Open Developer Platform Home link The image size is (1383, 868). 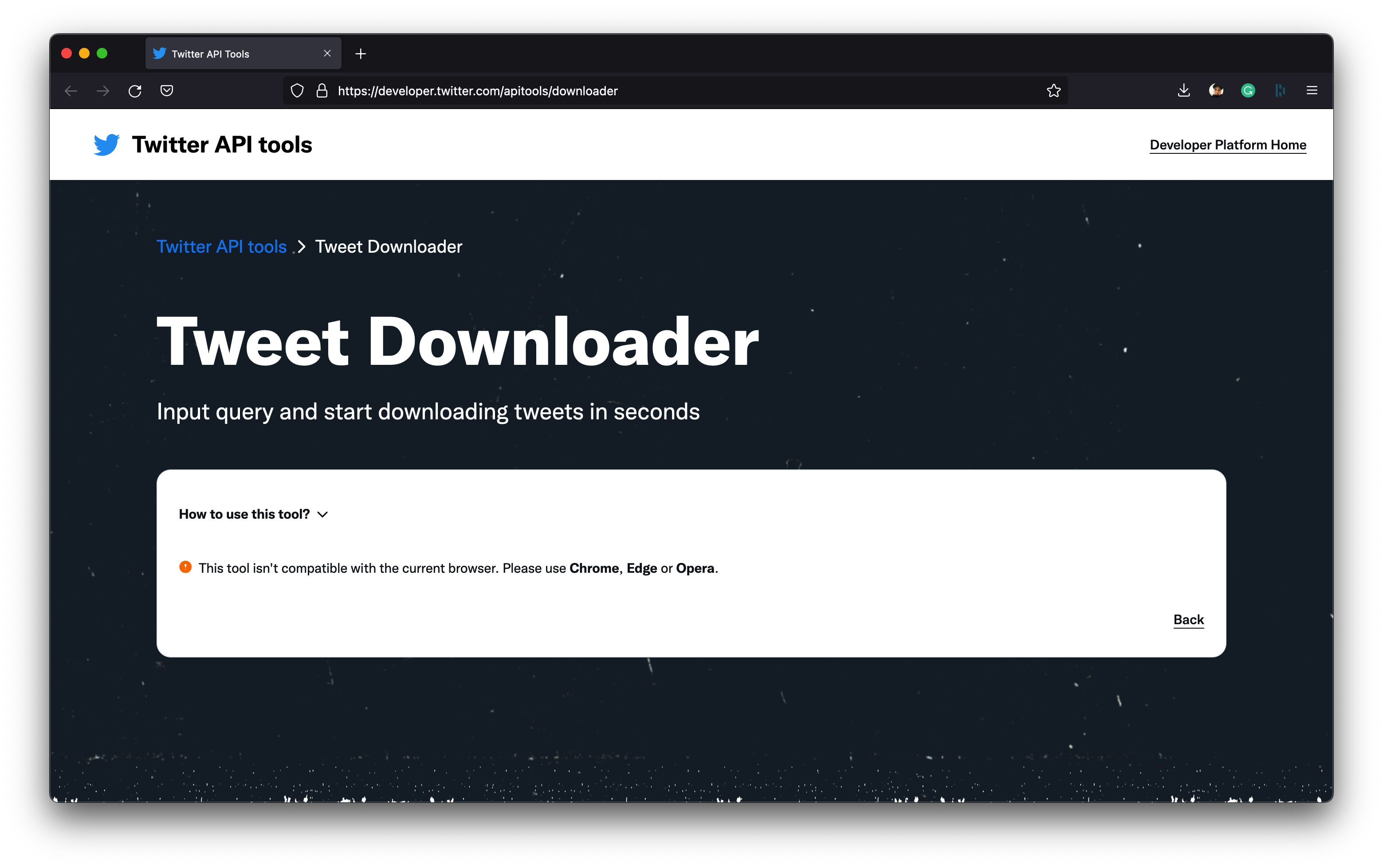(x=1228, y=145)
